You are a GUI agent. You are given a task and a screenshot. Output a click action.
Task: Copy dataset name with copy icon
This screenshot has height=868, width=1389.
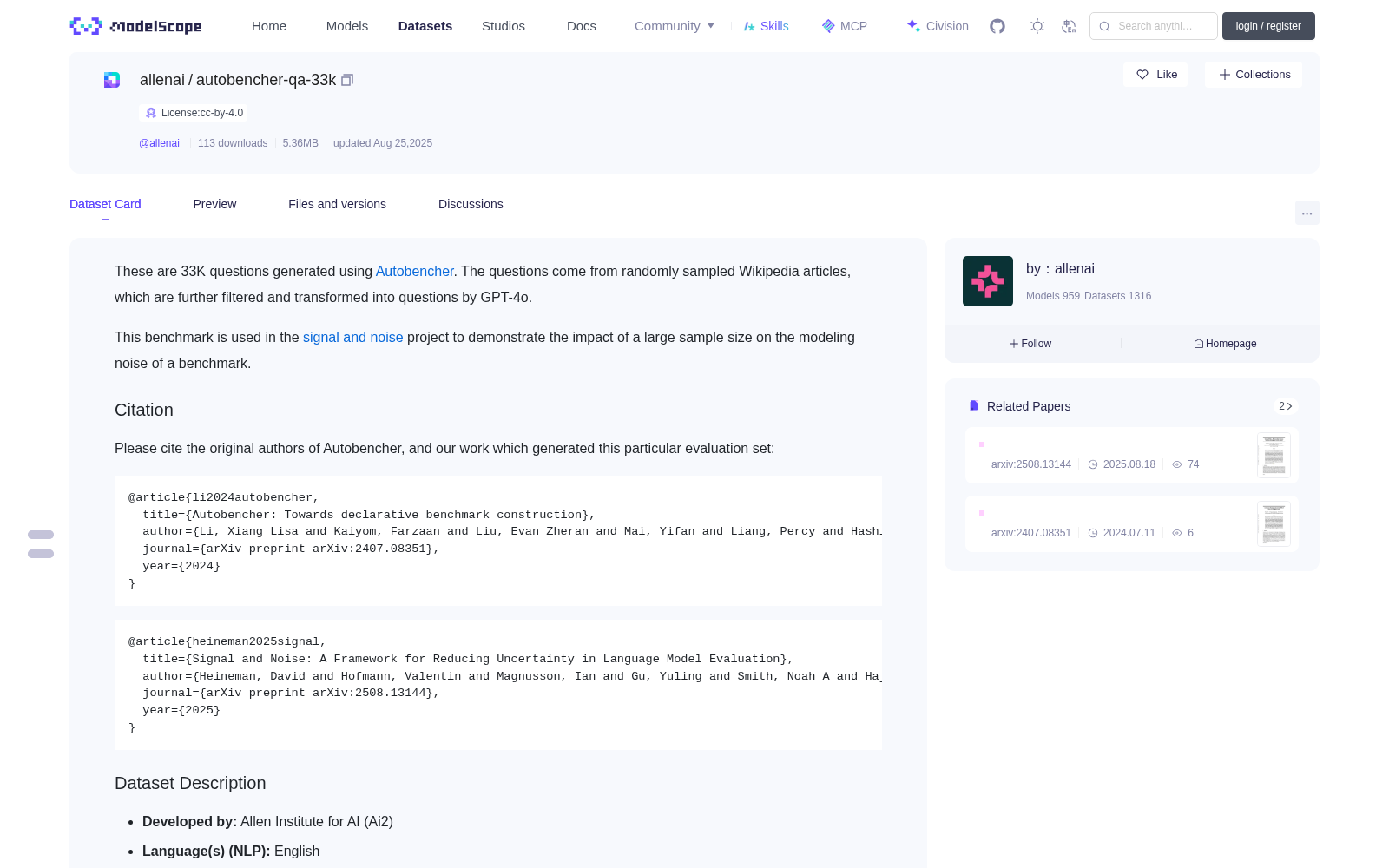[x=347, y=80]
